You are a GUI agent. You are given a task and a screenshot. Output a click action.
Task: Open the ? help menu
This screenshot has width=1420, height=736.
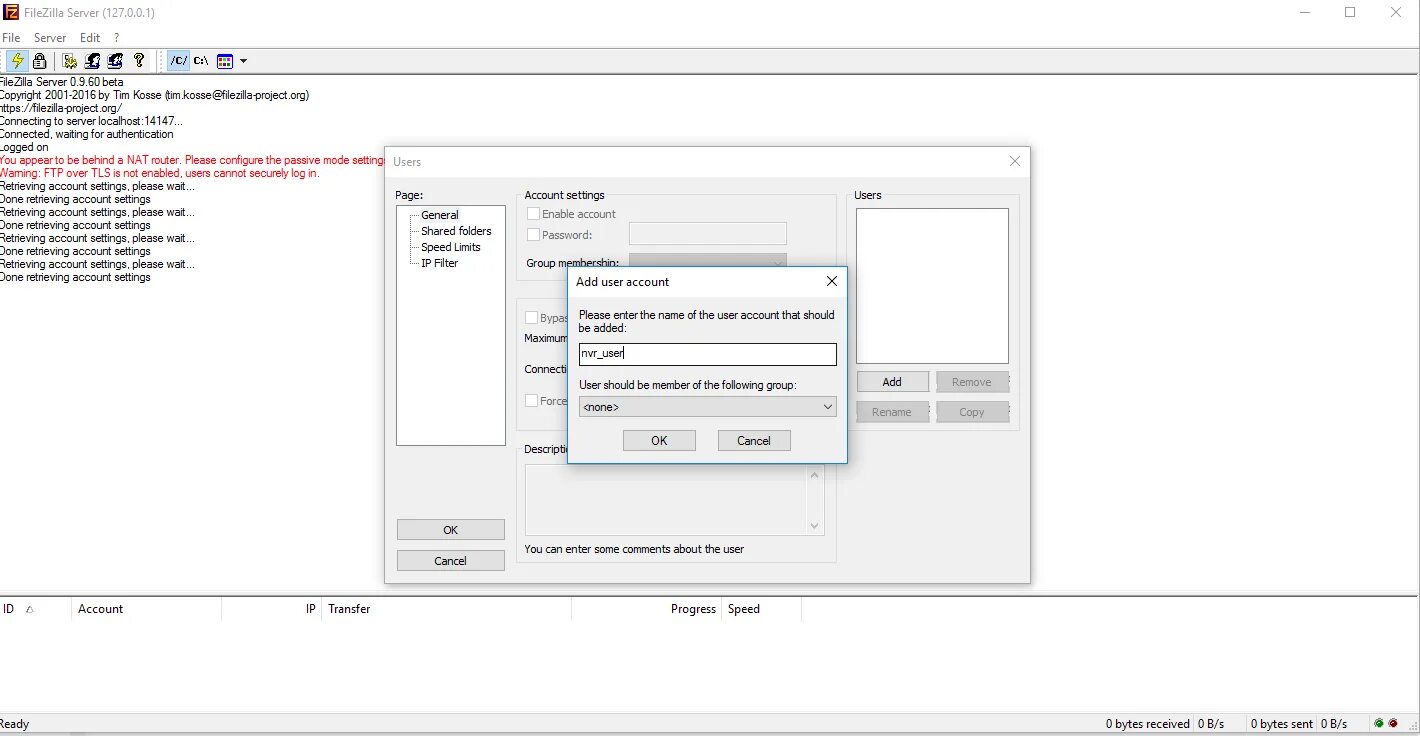coord(116,38)
